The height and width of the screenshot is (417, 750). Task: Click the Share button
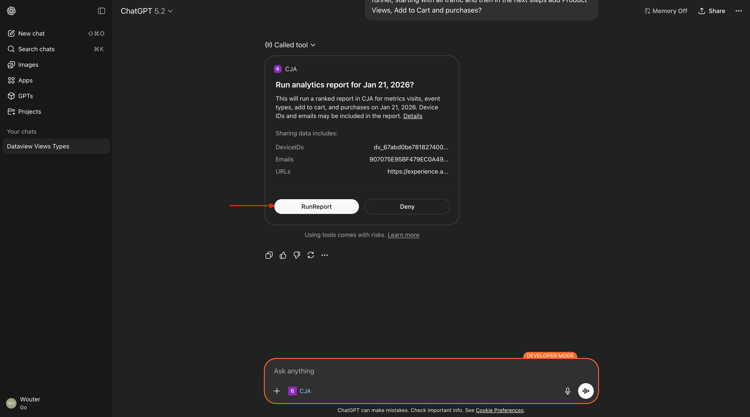pyautogui.click(x=712, y=11)
